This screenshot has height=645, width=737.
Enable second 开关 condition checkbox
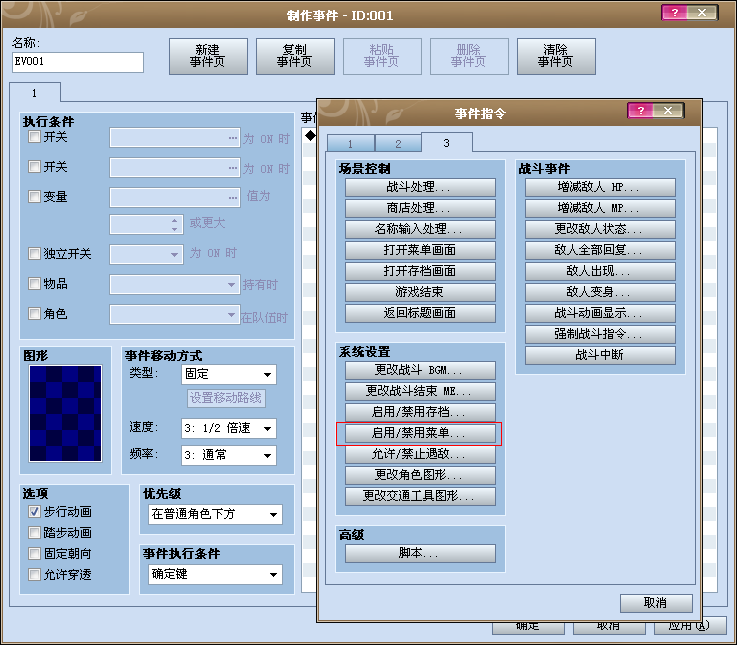click(x=34, y=166)
